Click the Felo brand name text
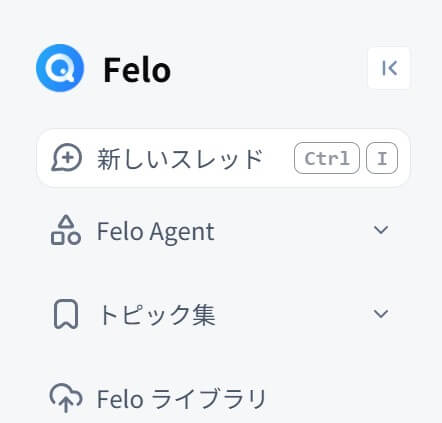The width and height of the screenshot is (442, 423). coord(137,70)
